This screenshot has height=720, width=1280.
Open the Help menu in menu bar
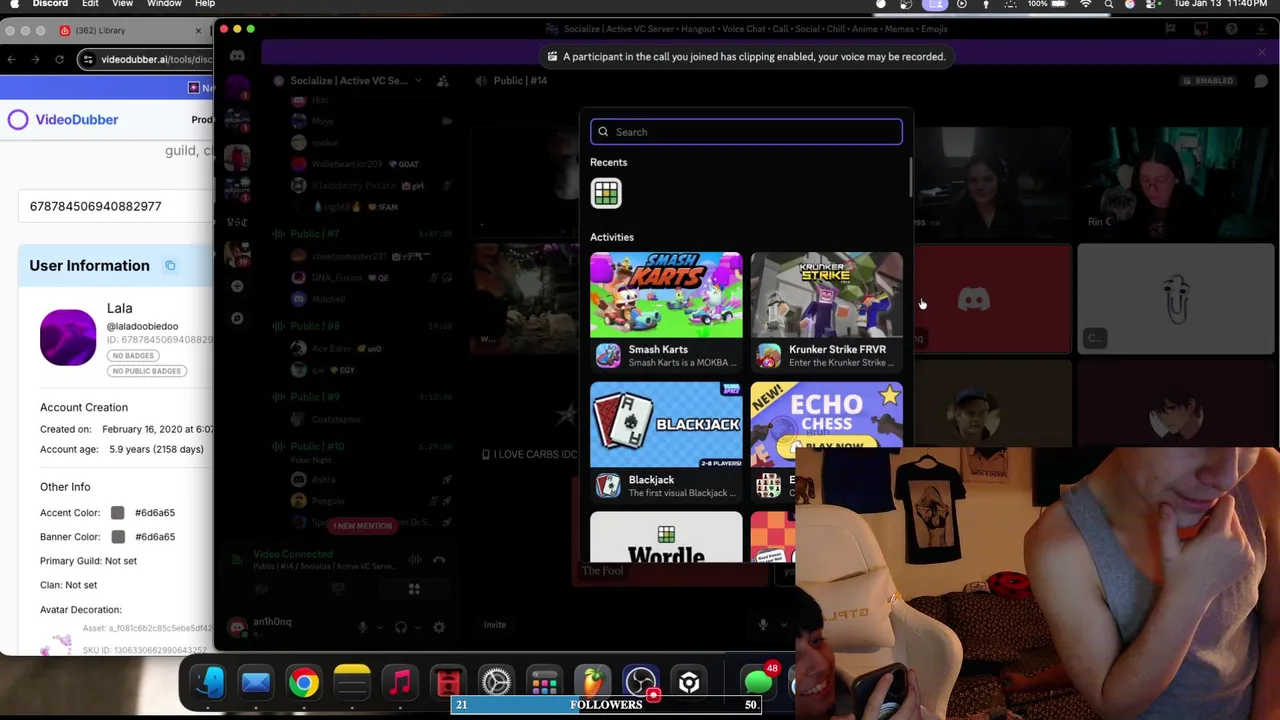(205, 4)
